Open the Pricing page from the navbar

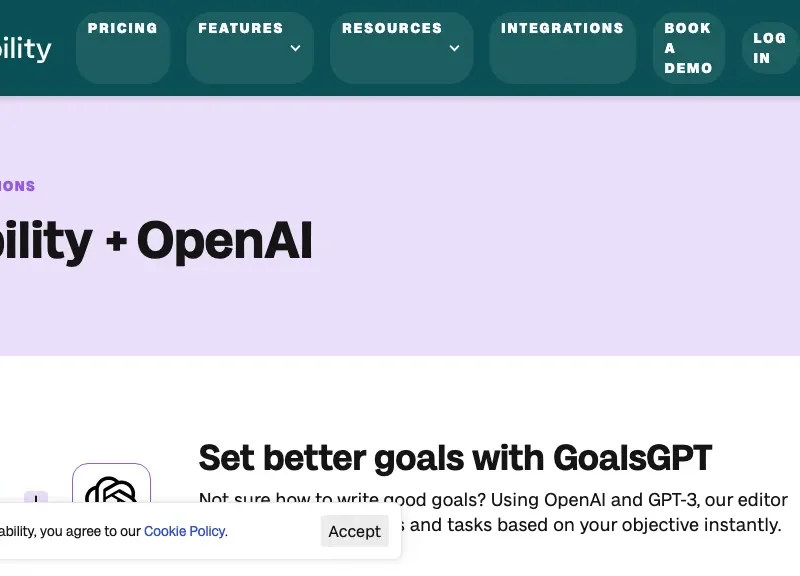click(123, 29)
